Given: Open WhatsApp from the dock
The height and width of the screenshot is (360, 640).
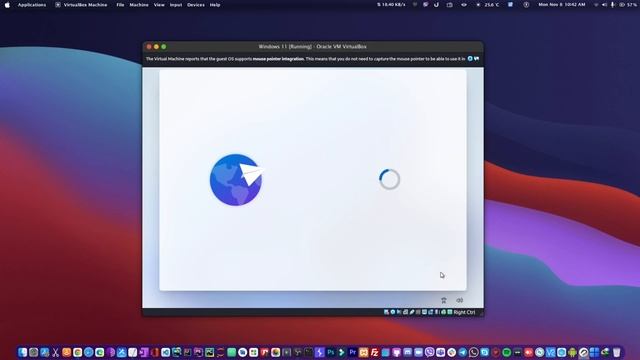Looking at the screenshot, I should pos(474,352).
